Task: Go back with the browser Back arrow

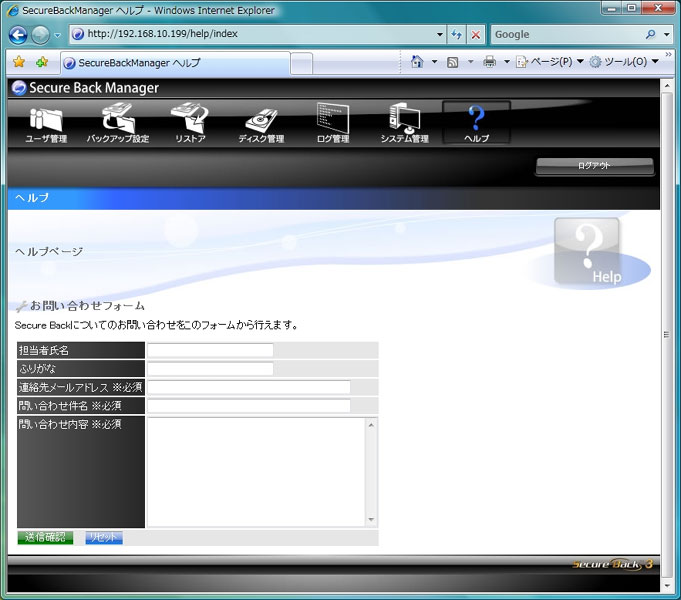Action: tap(18, 35)
